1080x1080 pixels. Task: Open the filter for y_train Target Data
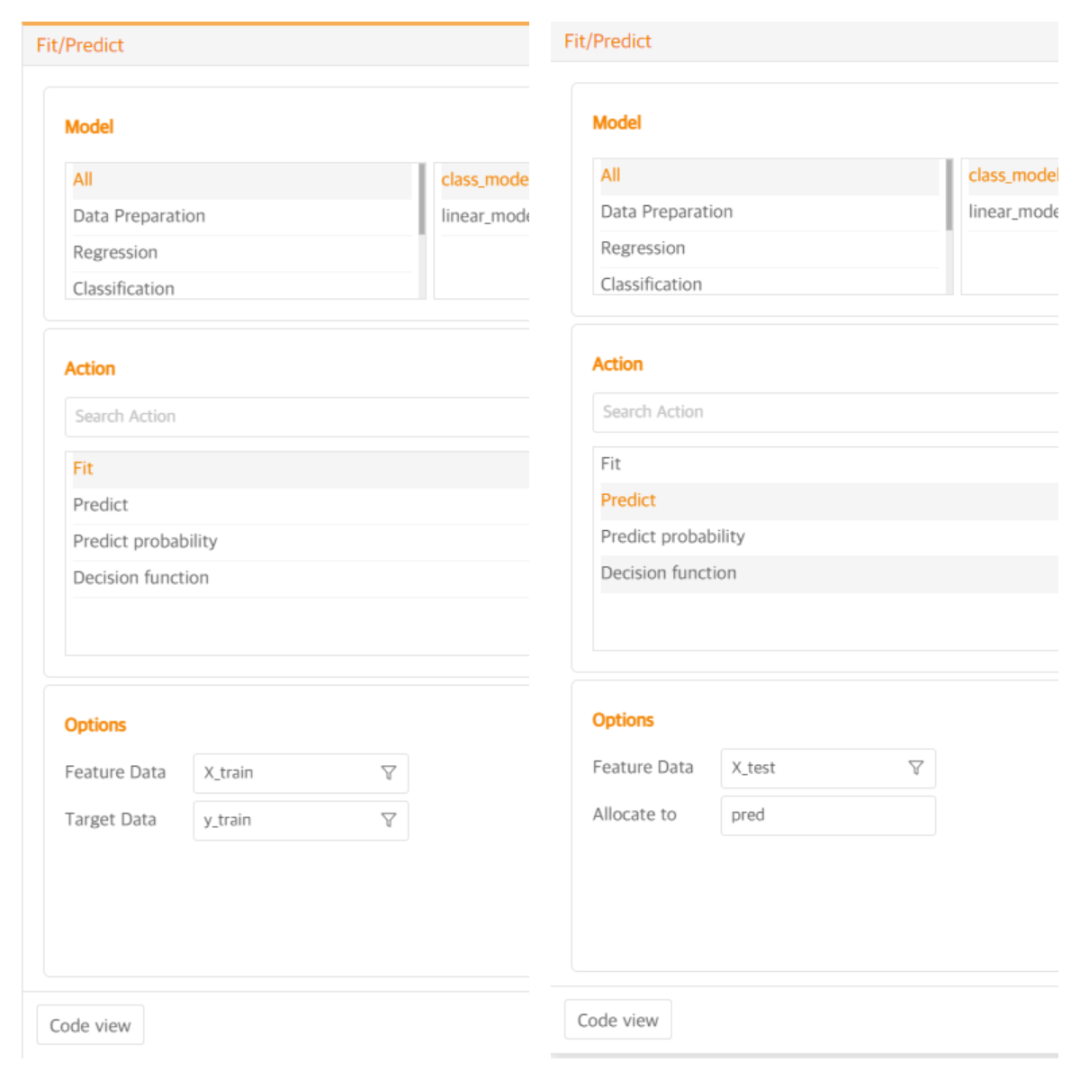pos(390,820)
